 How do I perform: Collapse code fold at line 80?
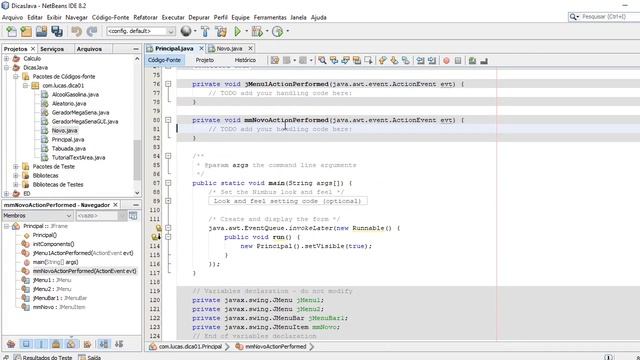tap(168, 120)
